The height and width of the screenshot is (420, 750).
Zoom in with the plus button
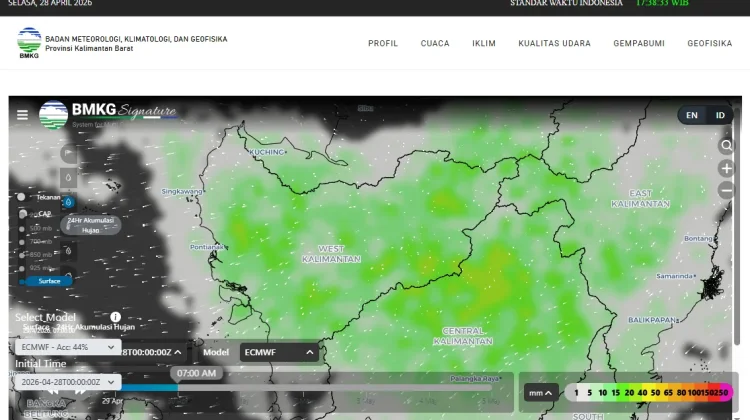(726, 168)
